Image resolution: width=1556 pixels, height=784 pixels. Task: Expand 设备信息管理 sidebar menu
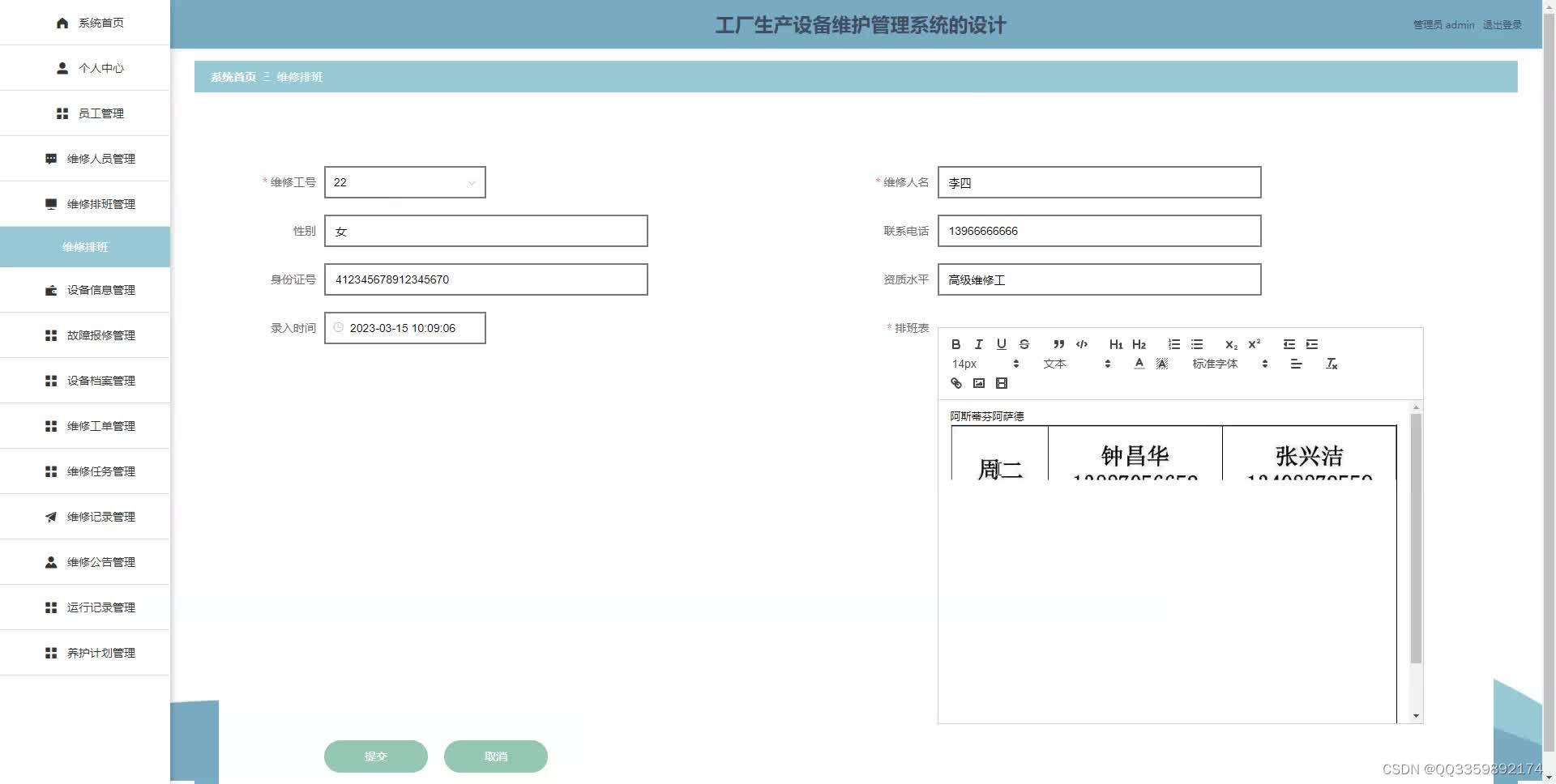[x=85, y=290]
